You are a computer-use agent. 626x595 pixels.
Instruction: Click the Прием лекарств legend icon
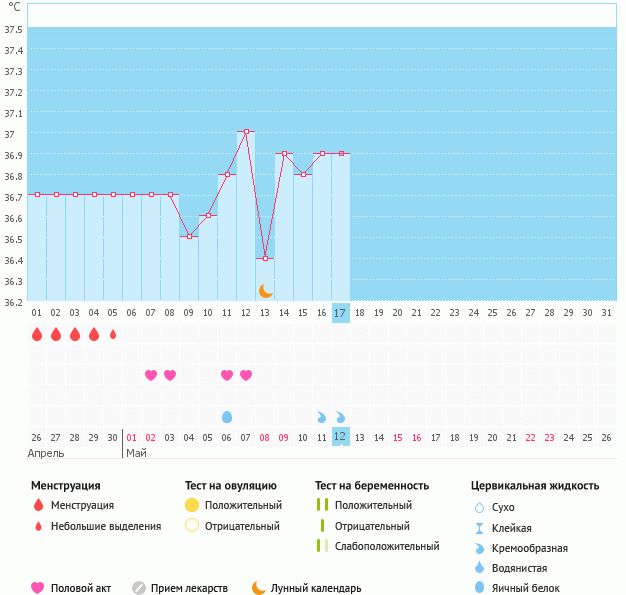pos(139,588)
